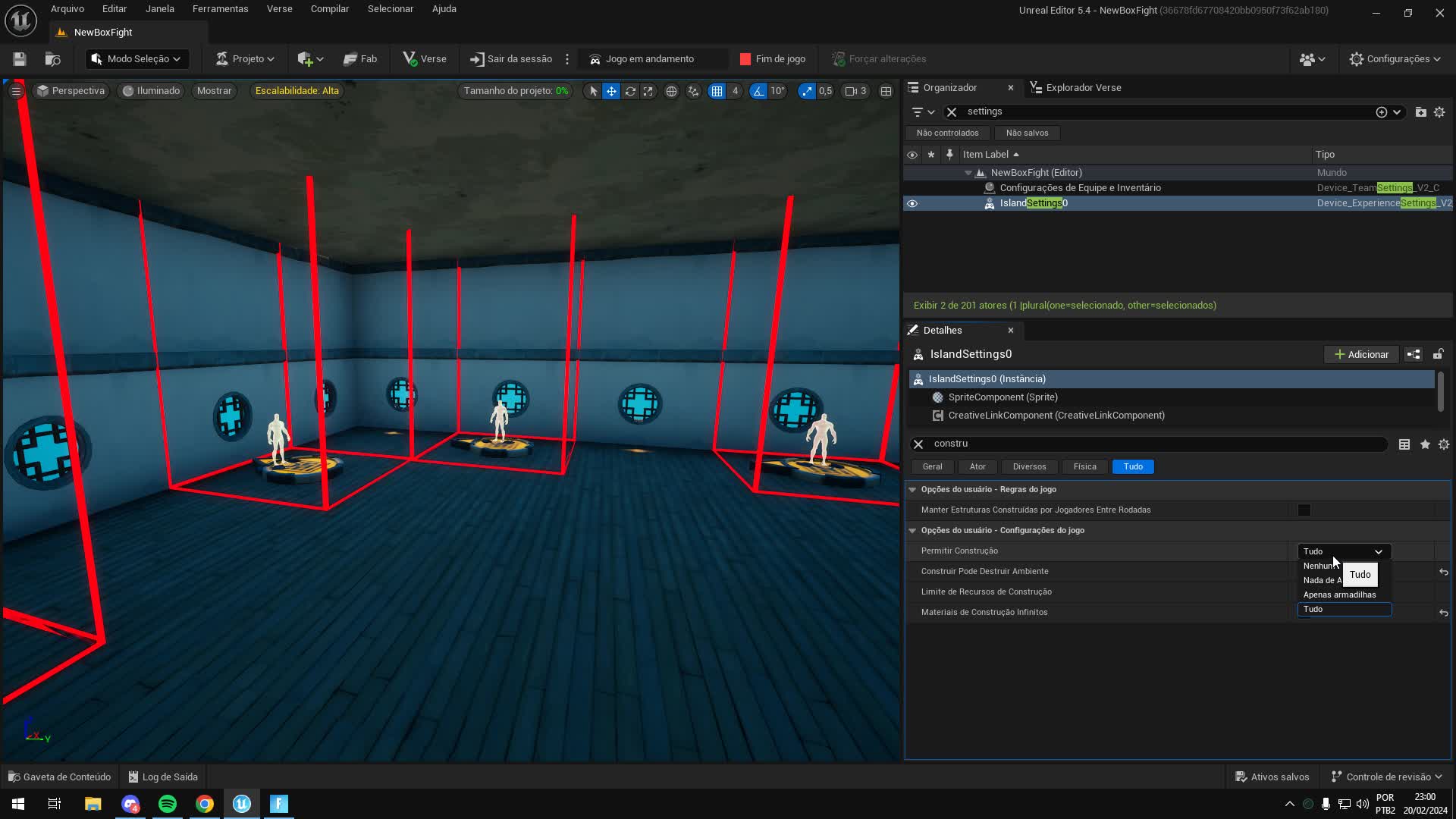The height and width of the screenshot is (819, 1456).
Task: Click Sair da sessão button
Action: pyautogui.click(x=511, y=59)
